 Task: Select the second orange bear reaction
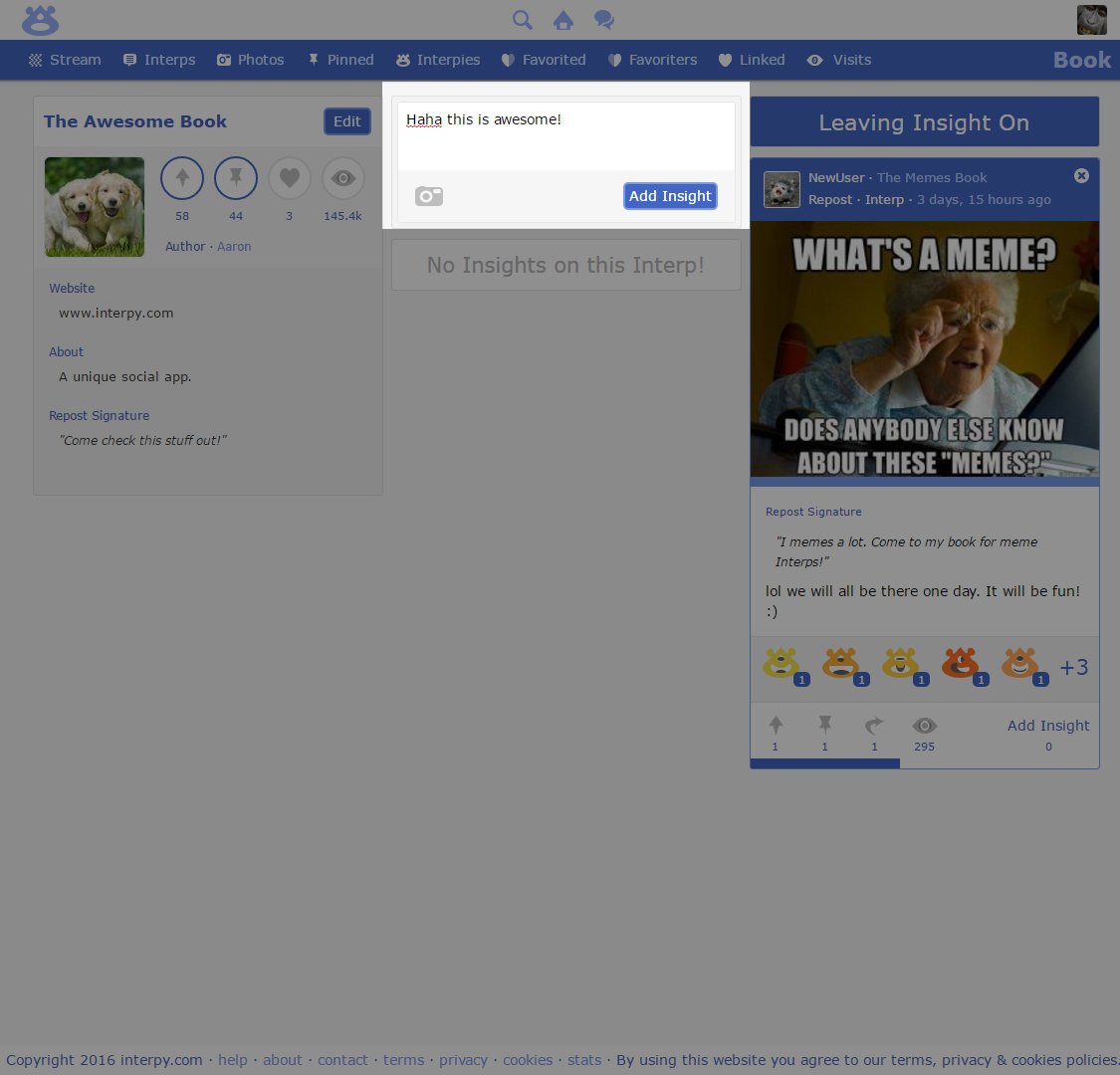842,665
